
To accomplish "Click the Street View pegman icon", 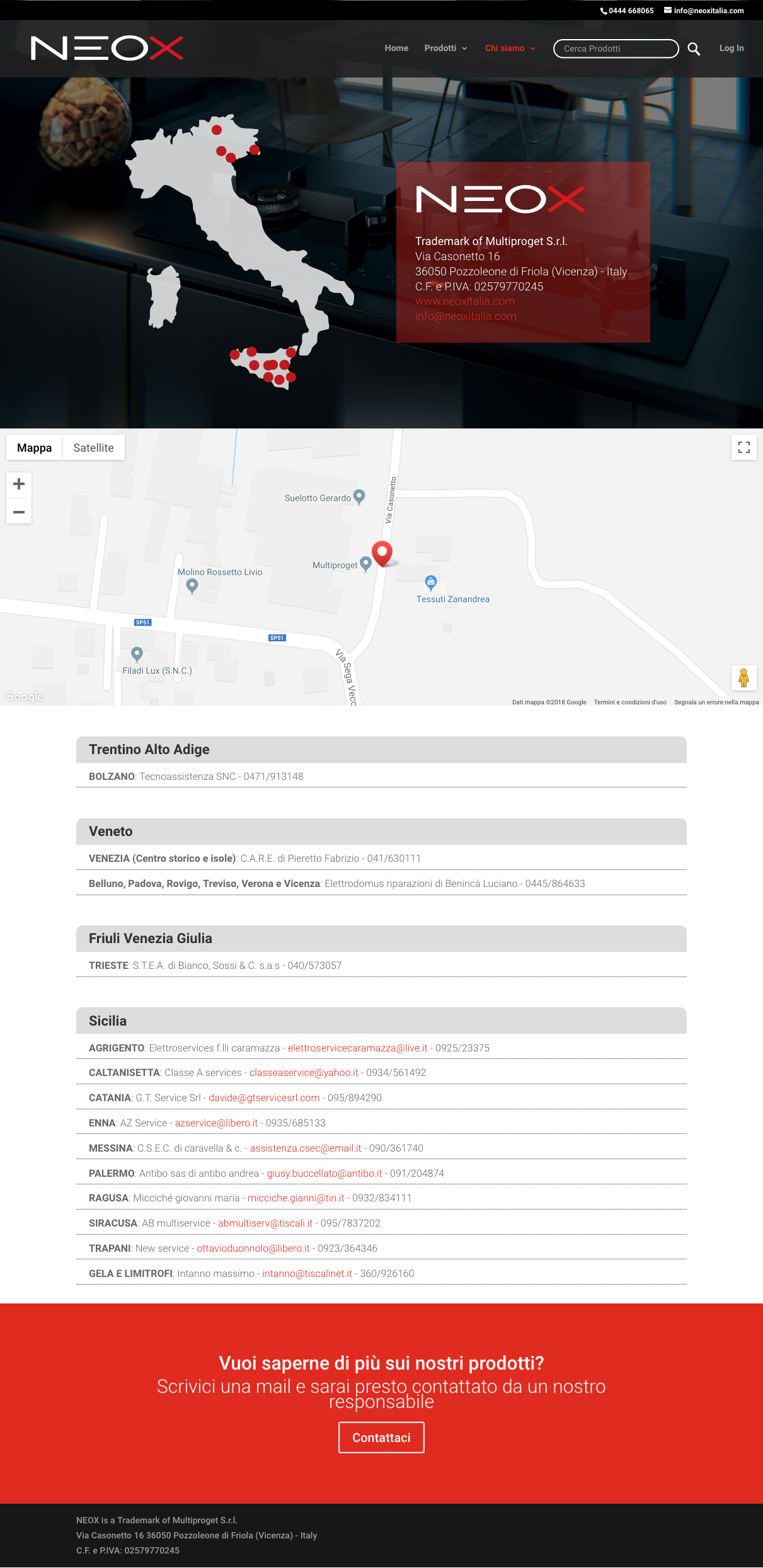I will pos(744,678).
